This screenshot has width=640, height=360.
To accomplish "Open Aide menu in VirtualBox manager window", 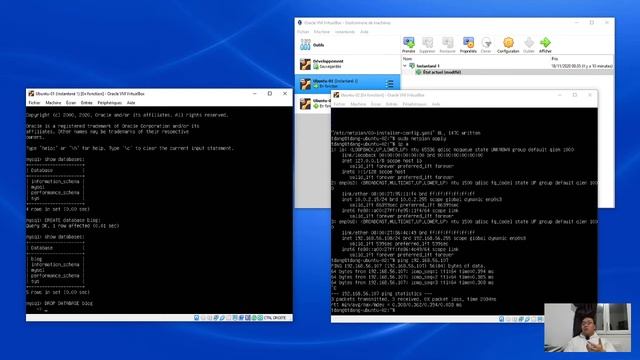I will [364, 32].
